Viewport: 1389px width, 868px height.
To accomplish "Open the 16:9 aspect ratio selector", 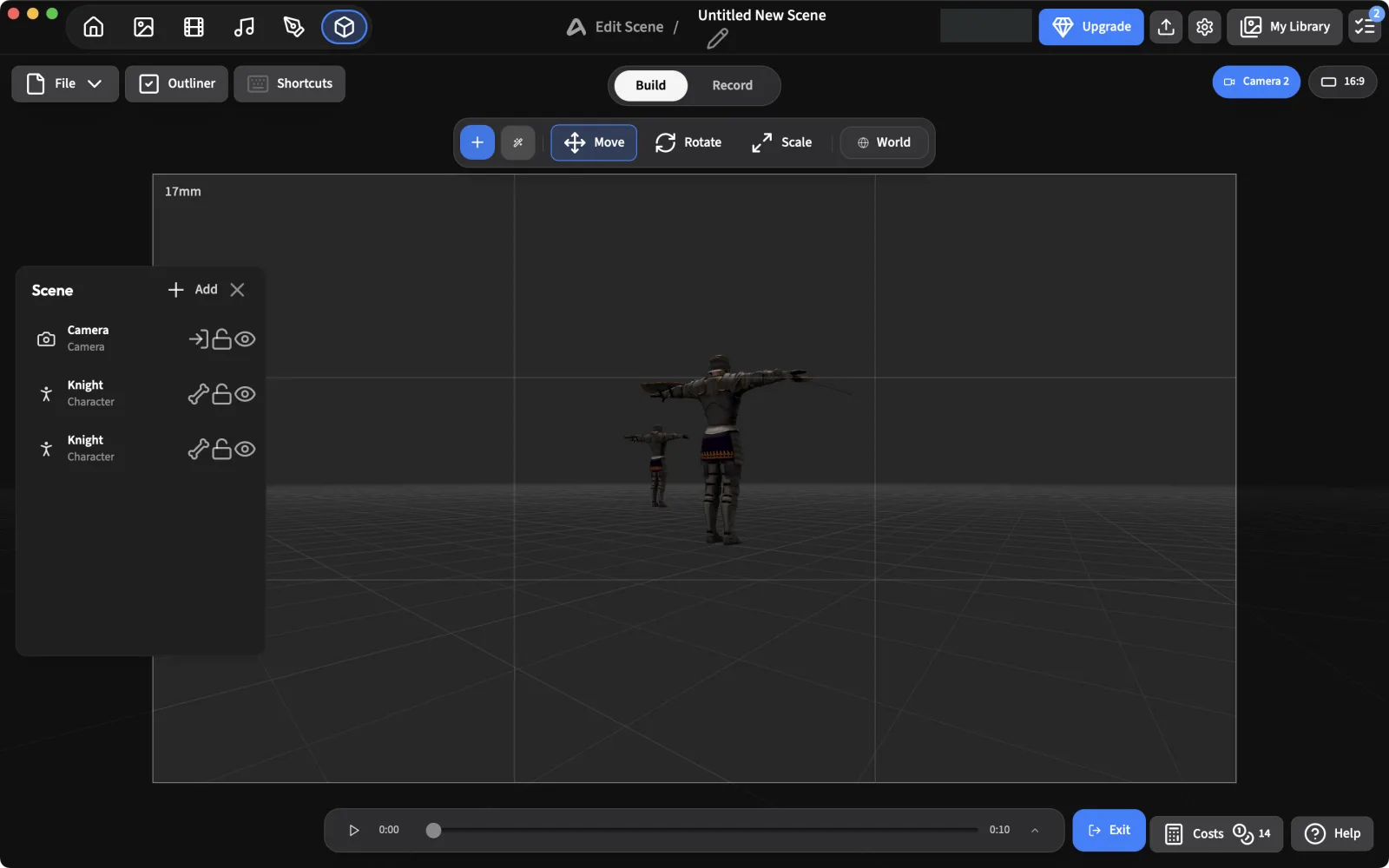I will tap(1342, 82).
